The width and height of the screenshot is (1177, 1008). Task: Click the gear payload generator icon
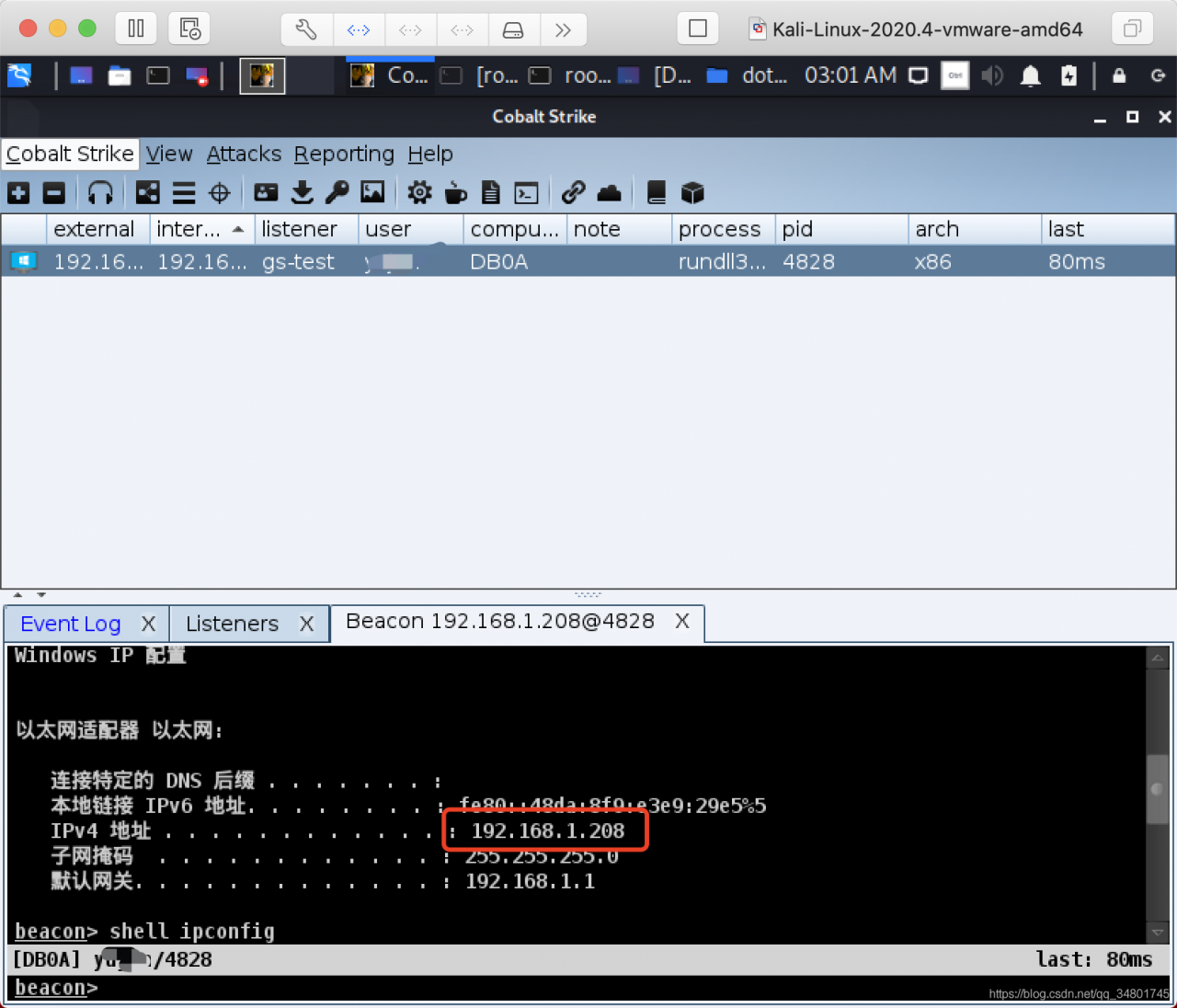click(419, 192)
